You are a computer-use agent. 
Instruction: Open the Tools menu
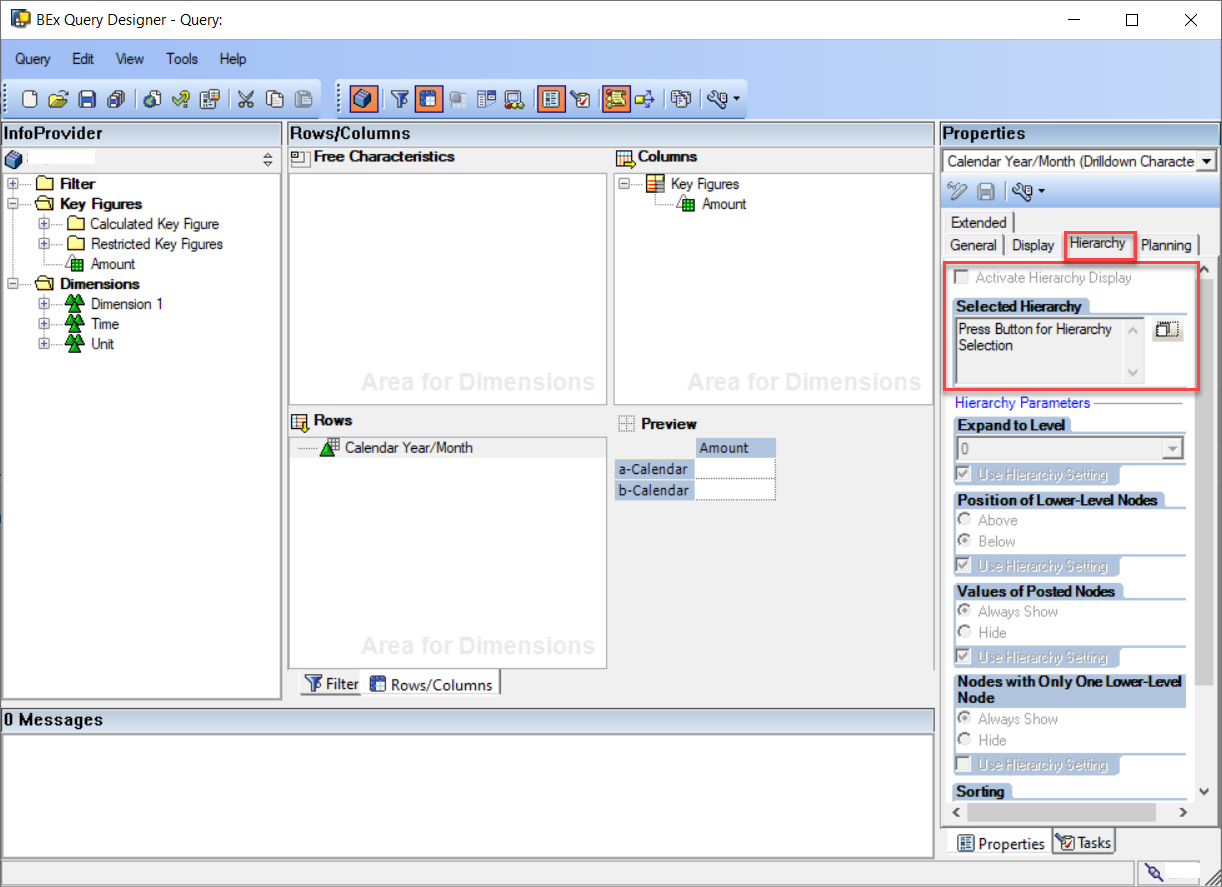(x=182, y=59)
